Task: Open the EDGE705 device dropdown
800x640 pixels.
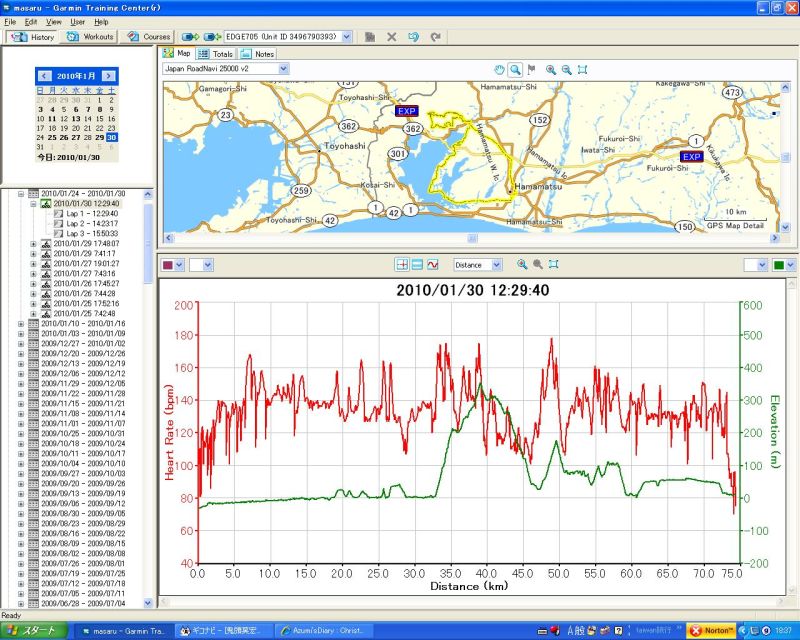Action: pos(347,37)
